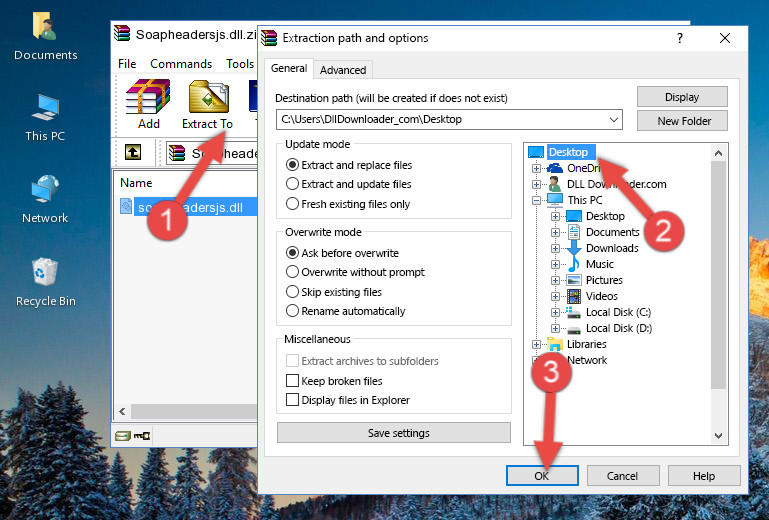Click the Name column header in WinRAR

point(136,182)
